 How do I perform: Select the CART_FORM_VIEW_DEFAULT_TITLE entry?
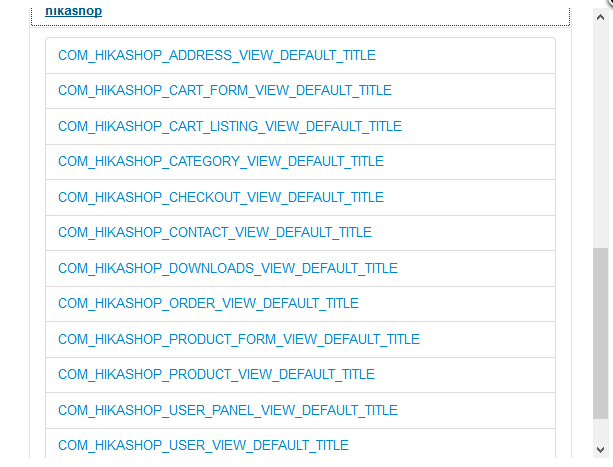tap(225, 91)
